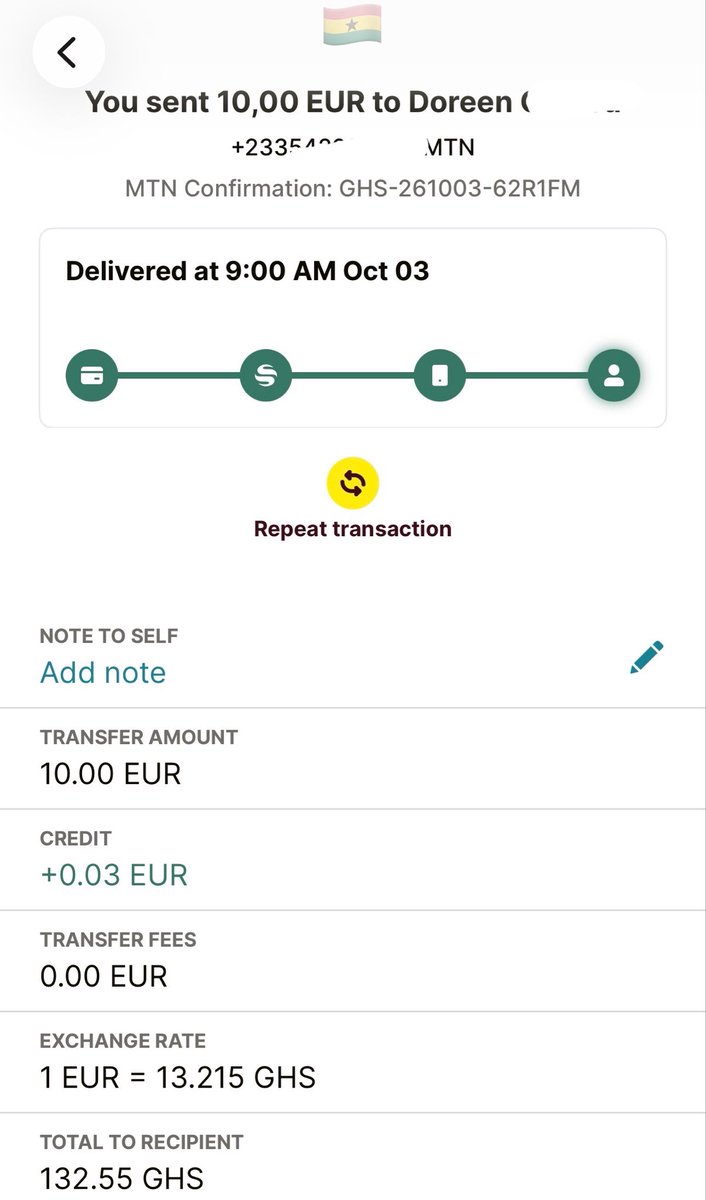Tap the Ghana flag icon
The height and width of the screenshot is (1200, 706).
point(352,24)
